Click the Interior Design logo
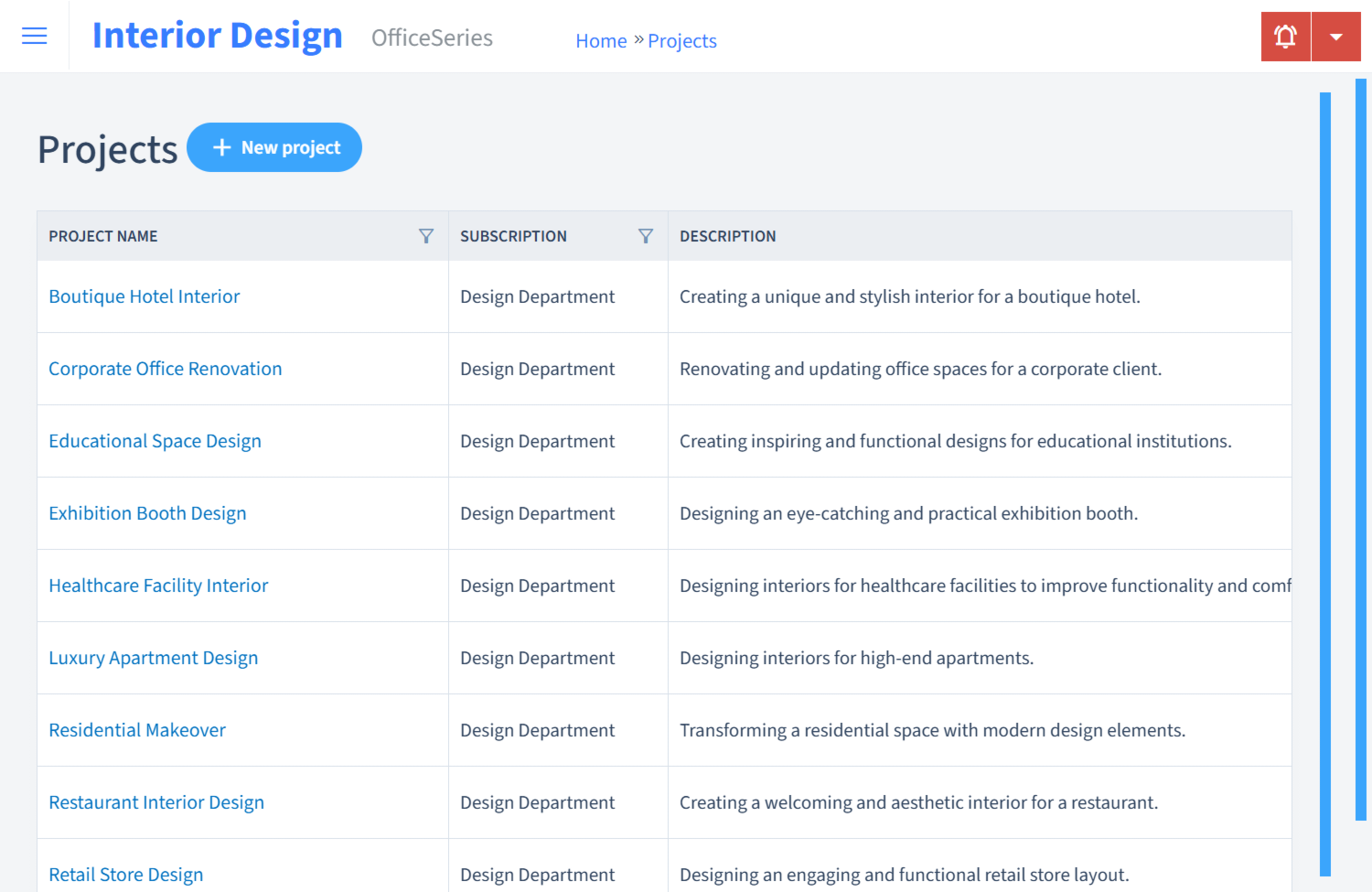Image resolution: width=1372 pixels, height=892 pixels. click(x=217, y=35)
